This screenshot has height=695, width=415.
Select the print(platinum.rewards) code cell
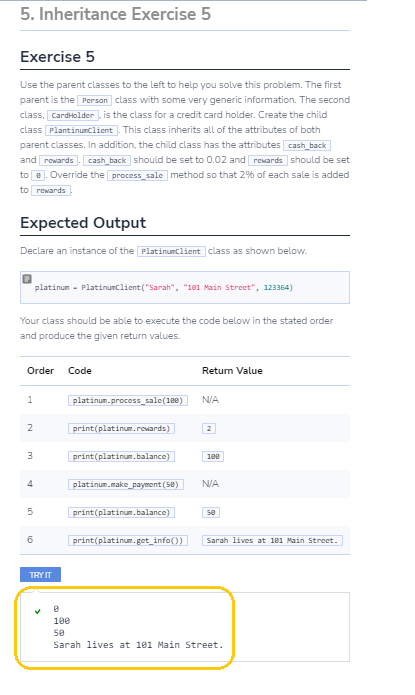pyautogui.click(x=121, y=428)
